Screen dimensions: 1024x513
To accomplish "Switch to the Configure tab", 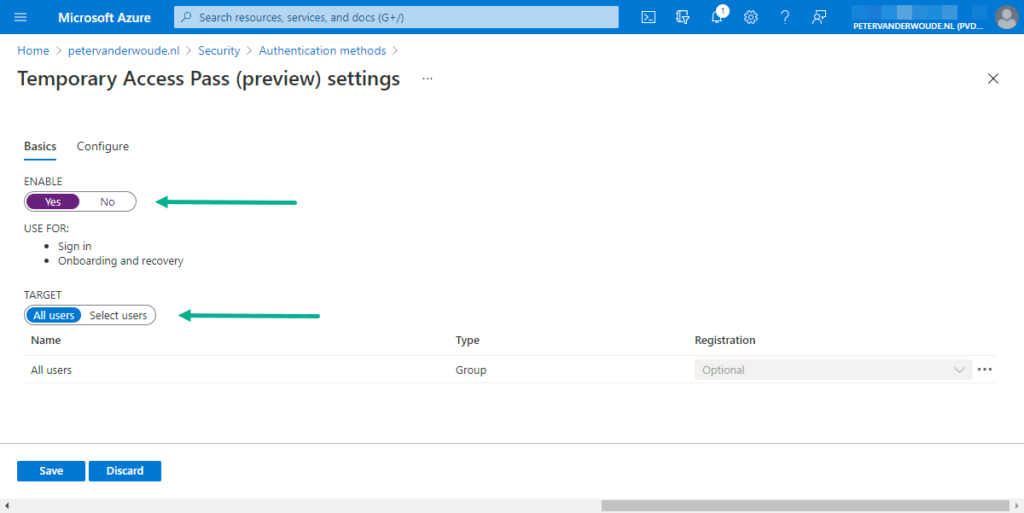I will point(103,146).
